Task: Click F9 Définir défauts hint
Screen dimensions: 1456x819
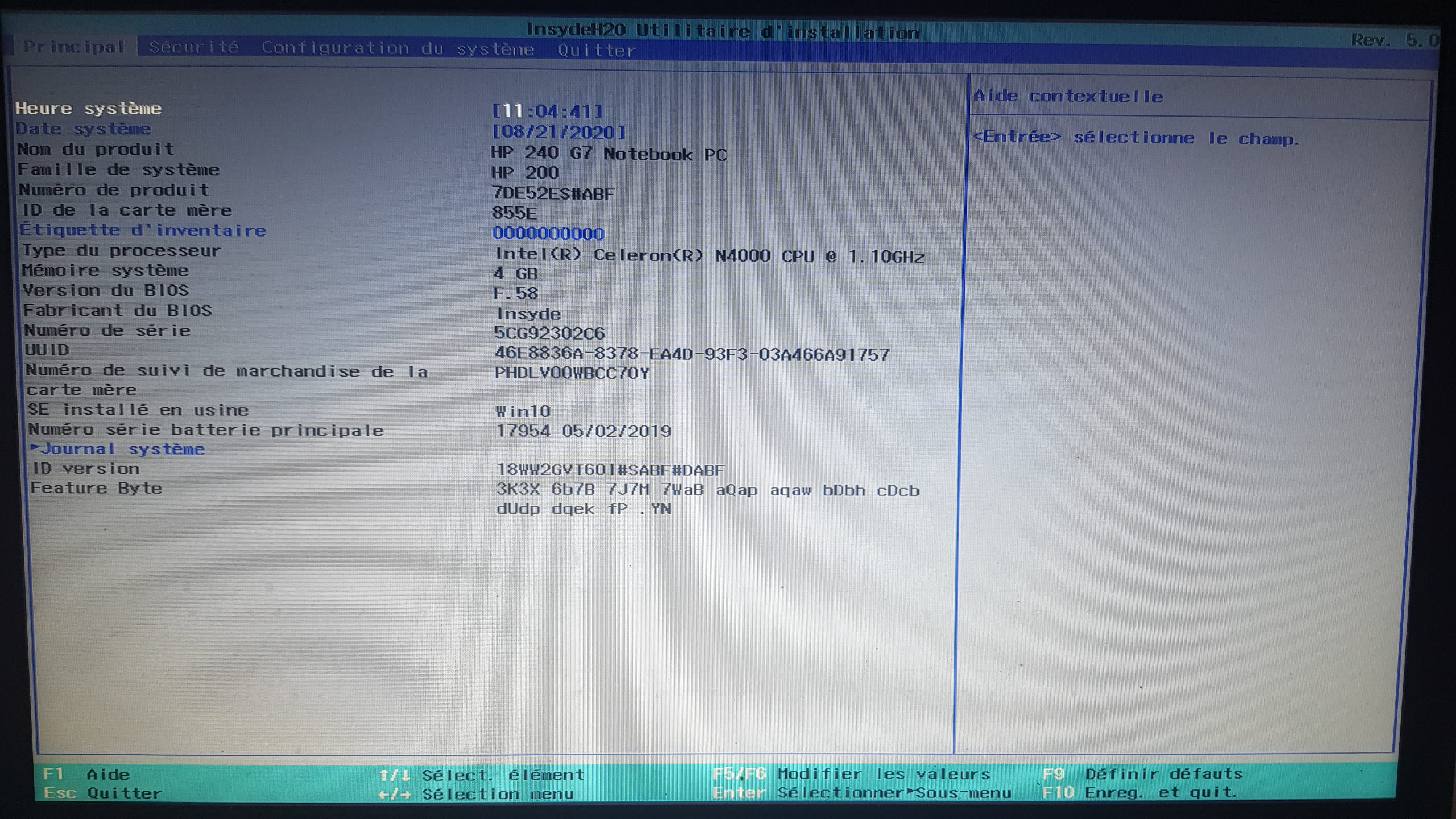Action: pyautogui.click(x=1143, y=773)
